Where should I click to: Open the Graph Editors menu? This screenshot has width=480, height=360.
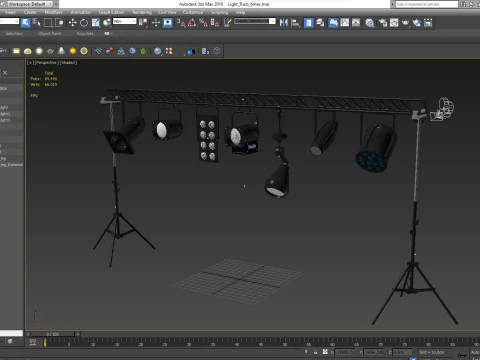coord(111,12)
